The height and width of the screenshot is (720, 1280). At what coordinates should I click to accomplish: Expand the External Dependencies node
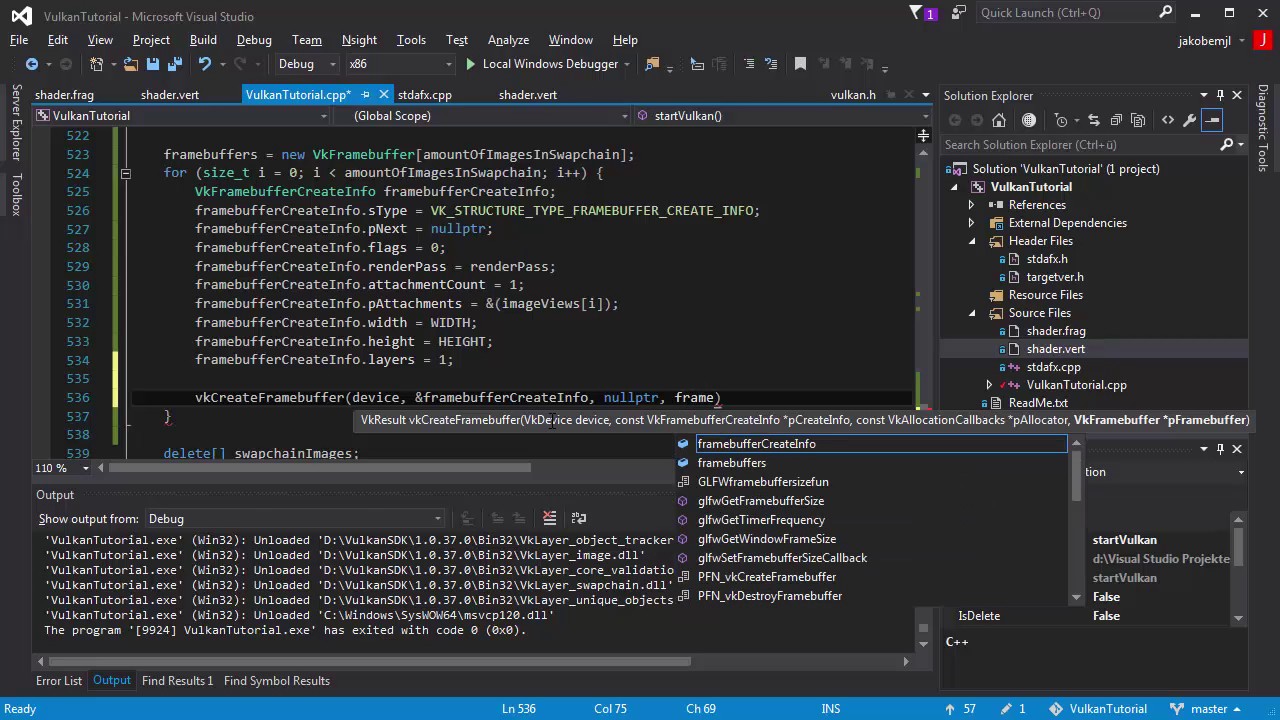[x=971, y=223]
